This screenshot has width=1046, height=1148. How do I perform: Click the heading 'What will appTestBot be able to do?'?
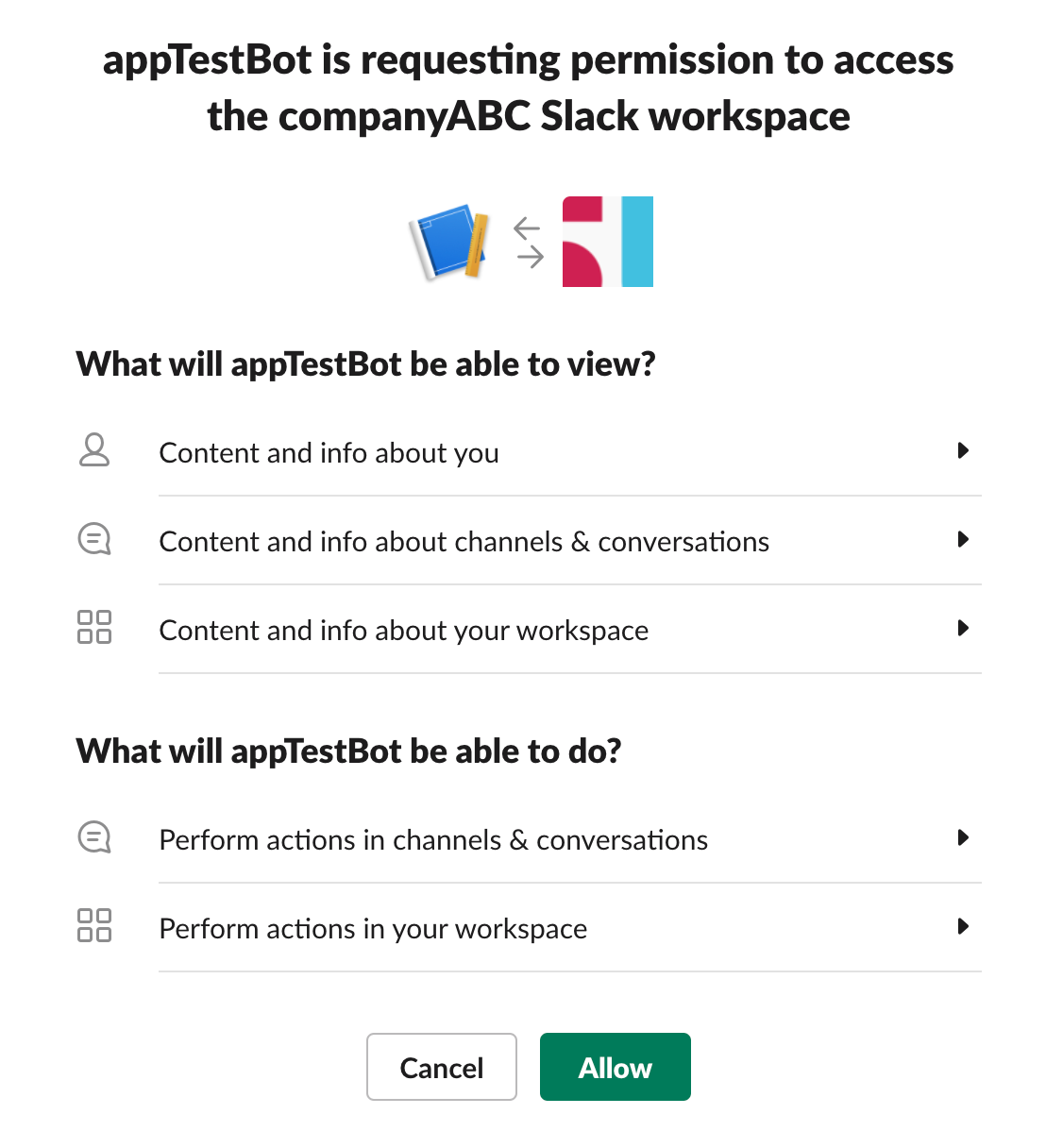coord(349,751)
